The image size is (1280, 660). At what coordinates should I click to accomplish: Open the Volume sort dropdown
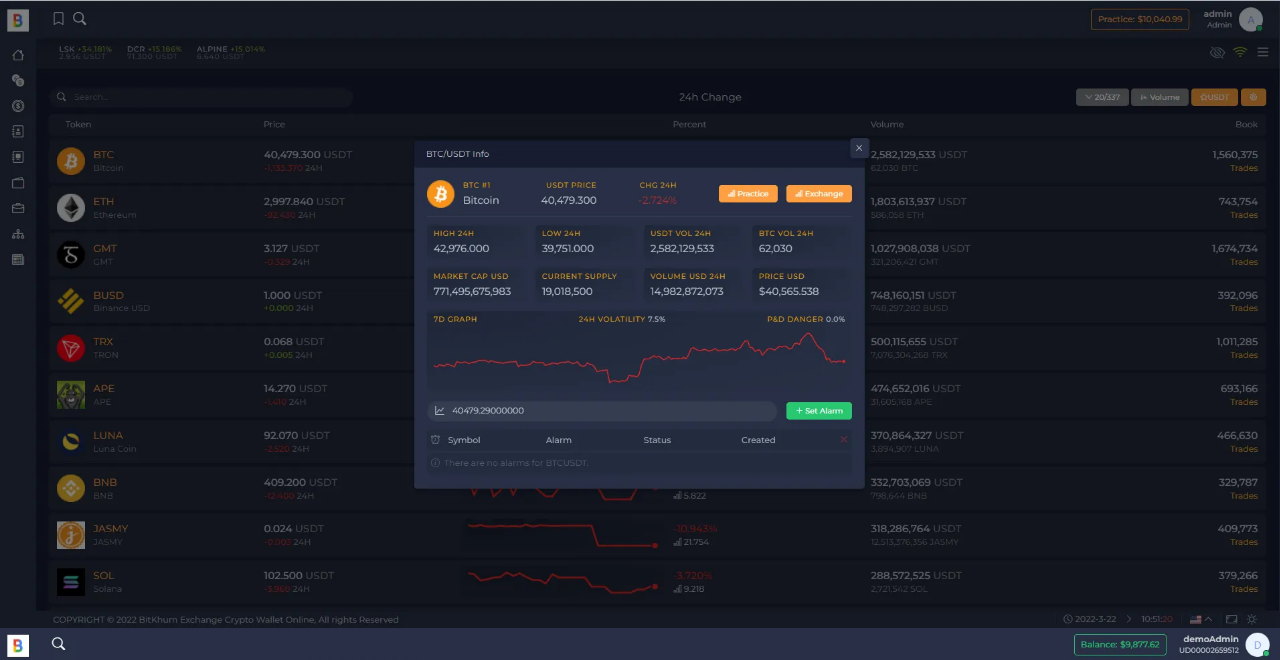(1159, 97)
